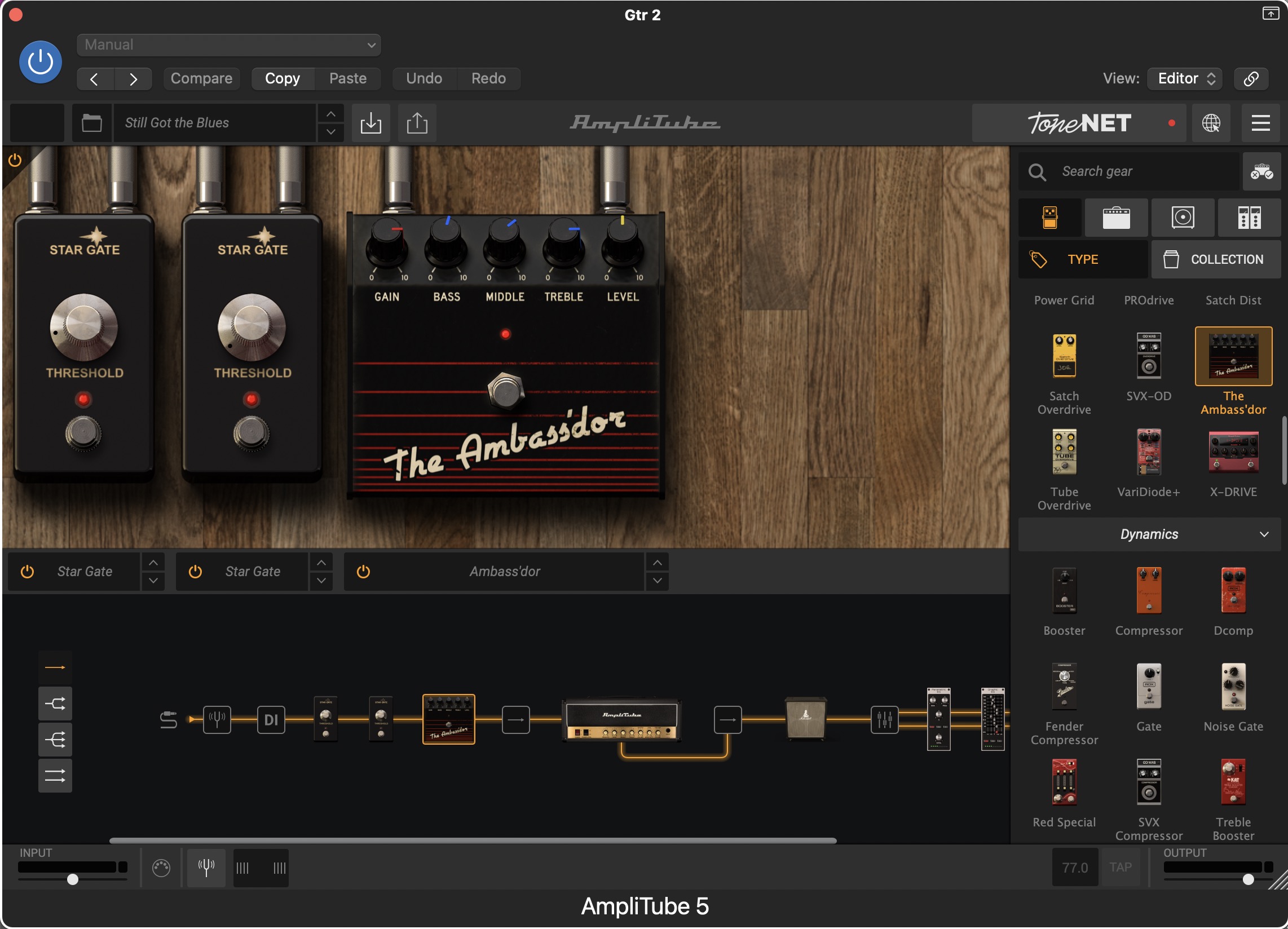Click the second Star Gate footswitch

click(252, 434)
